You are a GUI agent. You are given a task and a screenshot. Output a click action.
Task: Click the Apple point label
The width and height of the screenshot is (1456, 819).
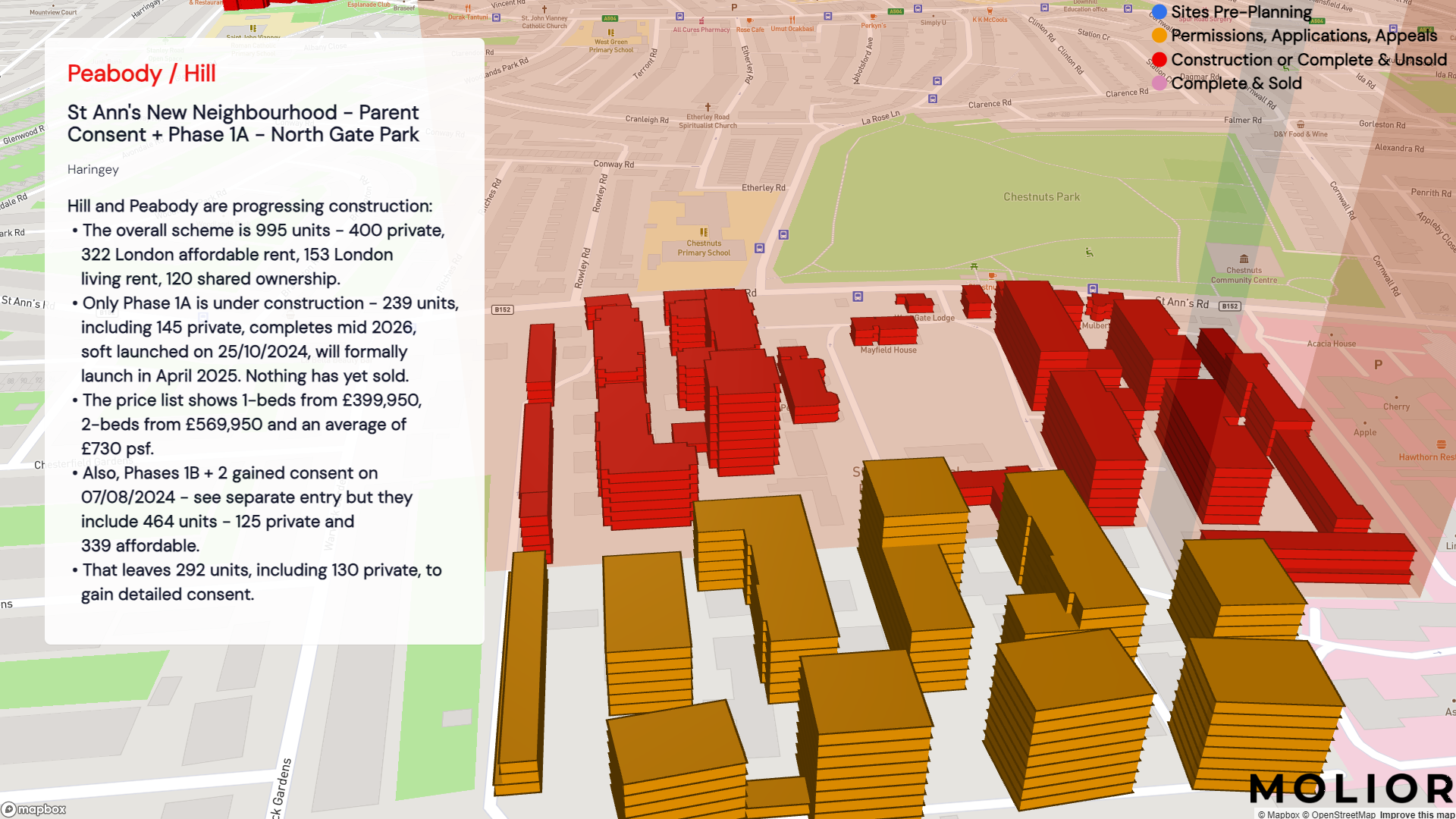tap(1365, 433)
